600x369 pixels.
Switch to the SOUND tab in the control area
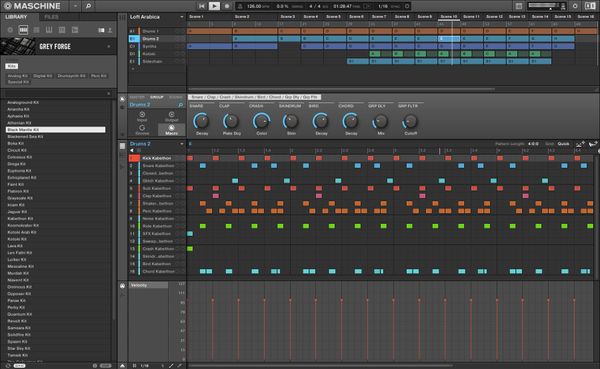pyautogui.click(x=176, y=97)
